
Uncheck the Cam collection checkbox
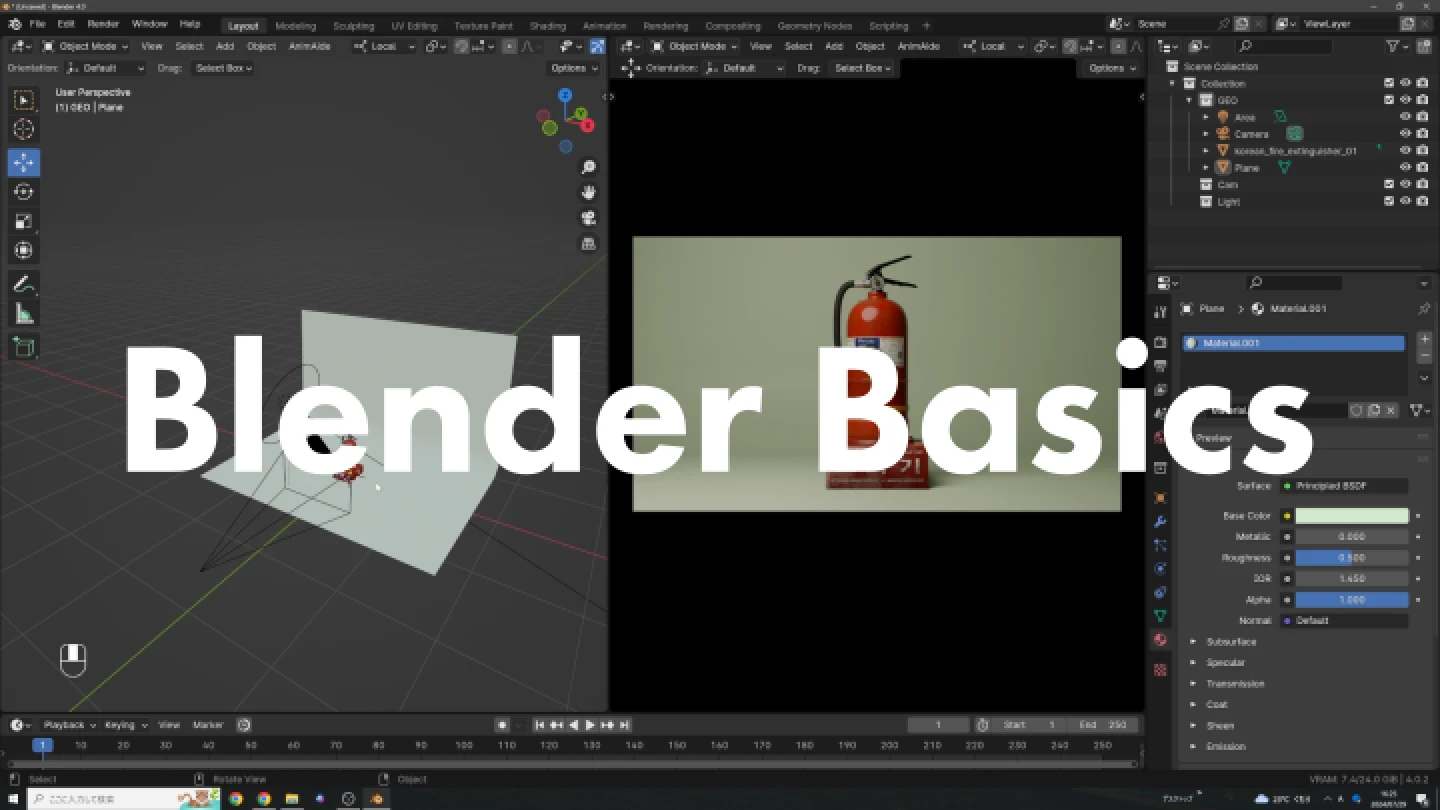point(1389,185)
